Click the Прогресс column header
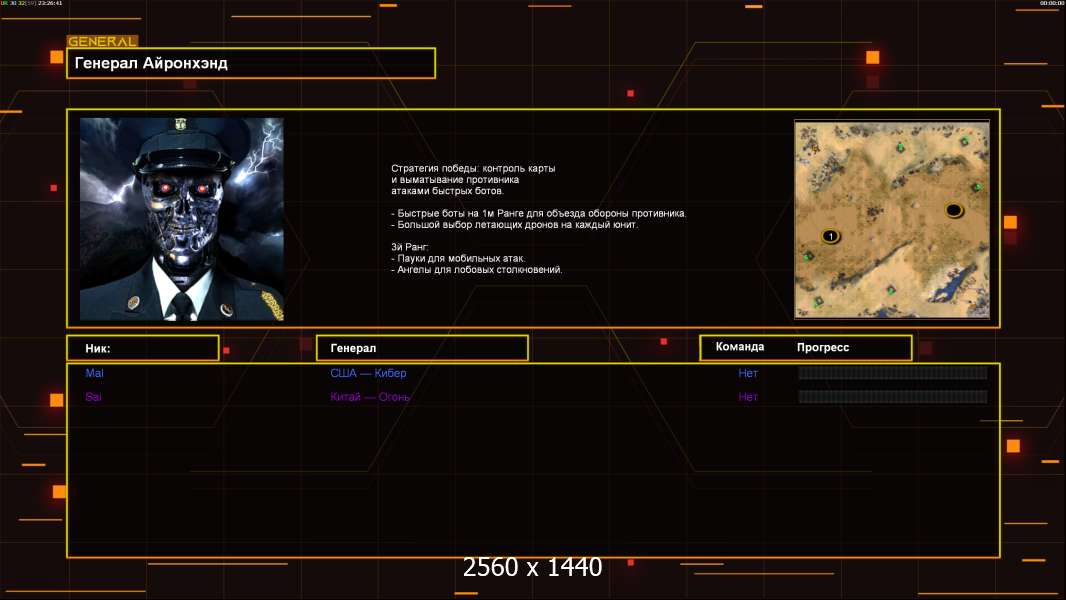Screen dimensions: 1066x600 823,348
